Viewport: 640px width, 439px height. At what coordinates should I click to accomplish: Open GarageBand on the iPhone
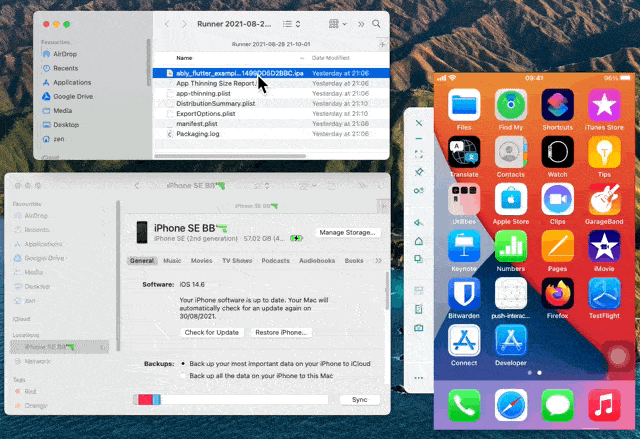[604, 199]
